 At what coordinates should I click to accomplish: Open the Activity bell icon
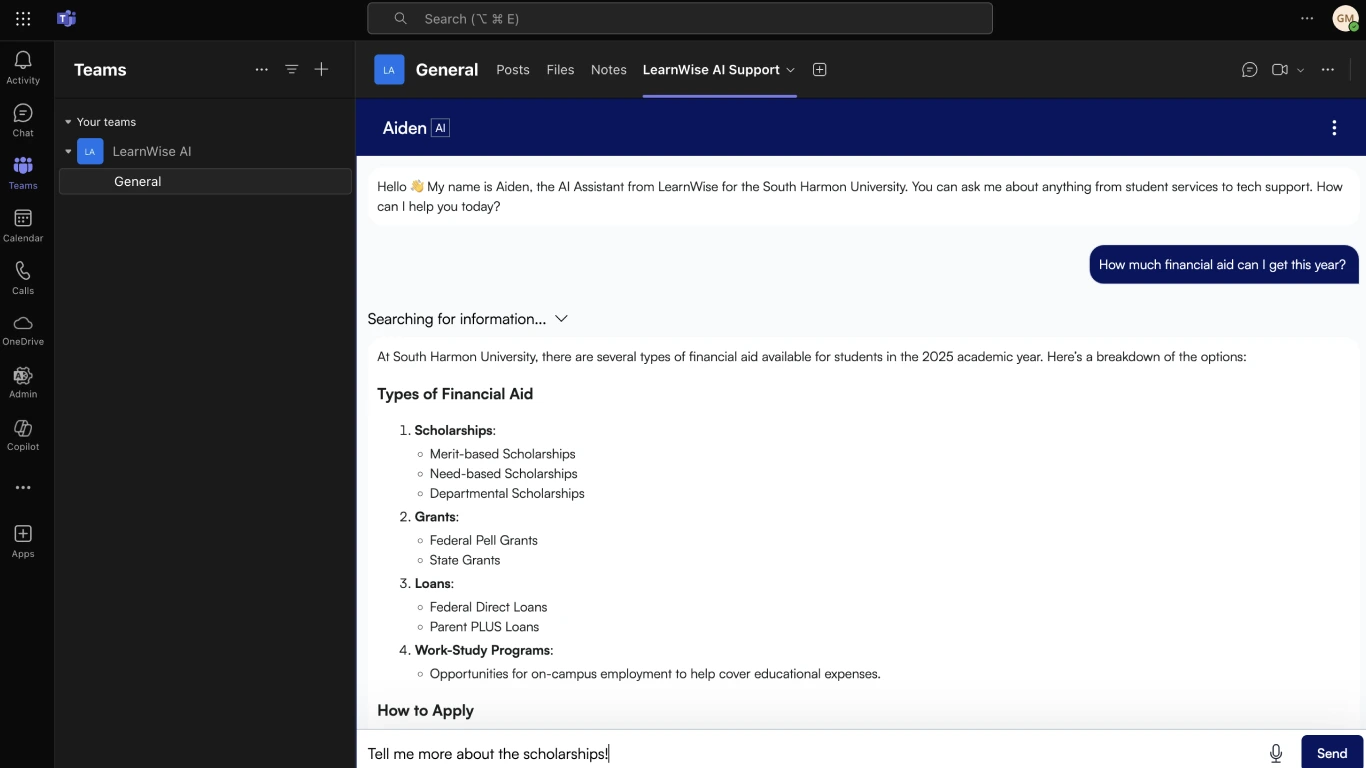click(23, 67)
